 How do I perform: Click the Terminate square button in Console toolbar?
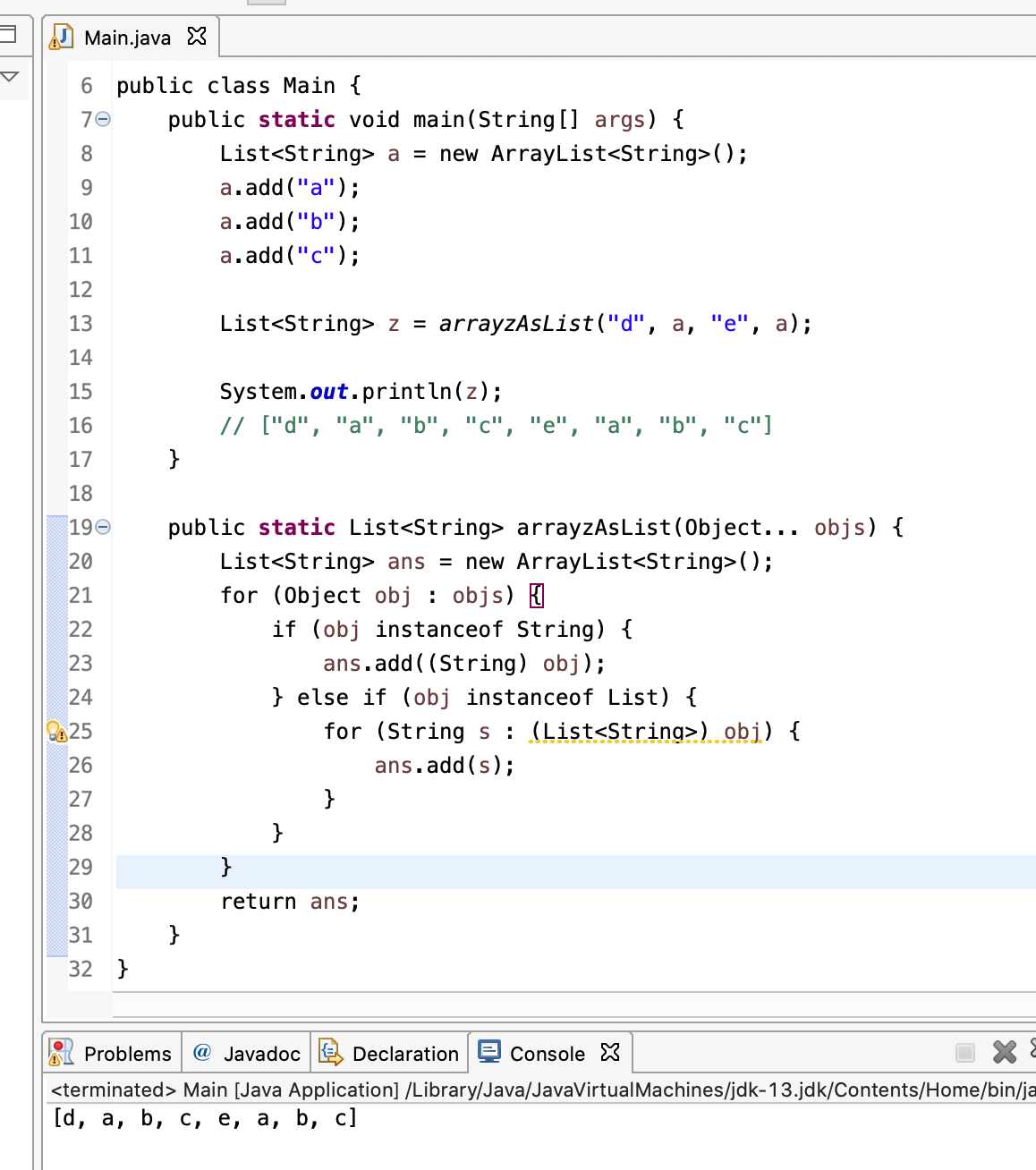coord(965,1052)
